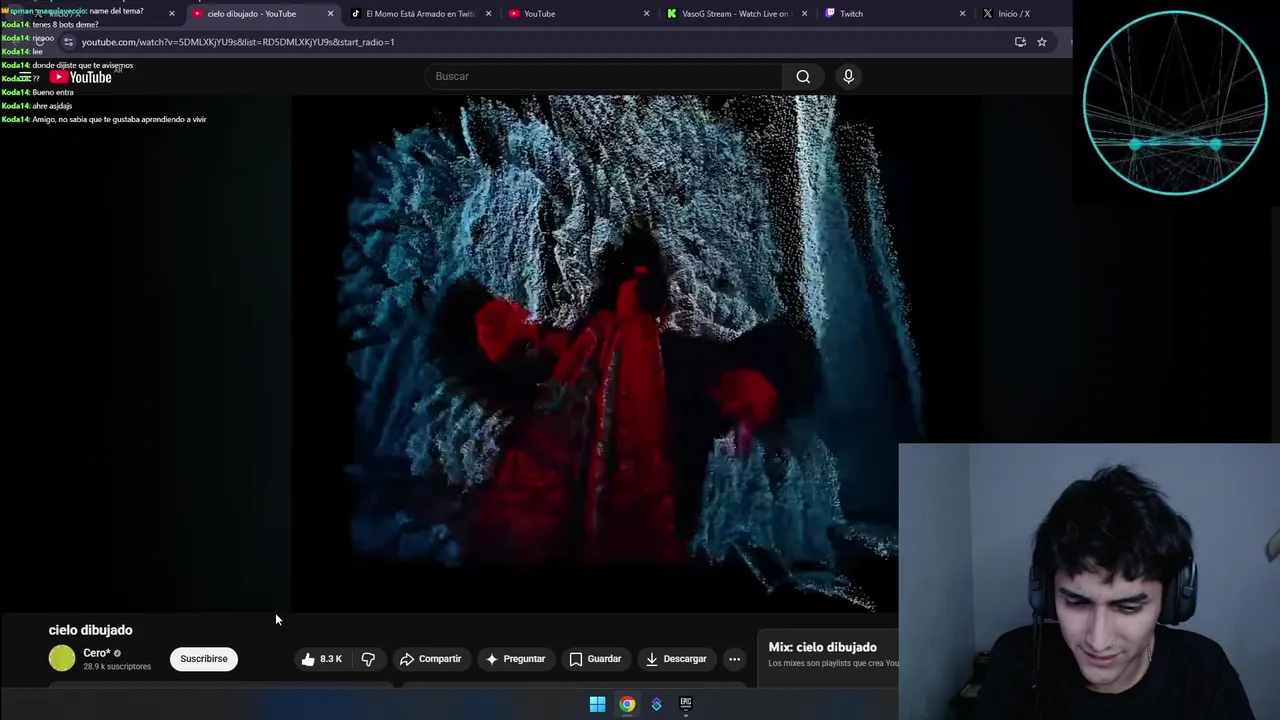This screenshot has width=1280, height=720.
Task: Open the purple app icon next to Chrome in taskbar
Action: [656, 704]
